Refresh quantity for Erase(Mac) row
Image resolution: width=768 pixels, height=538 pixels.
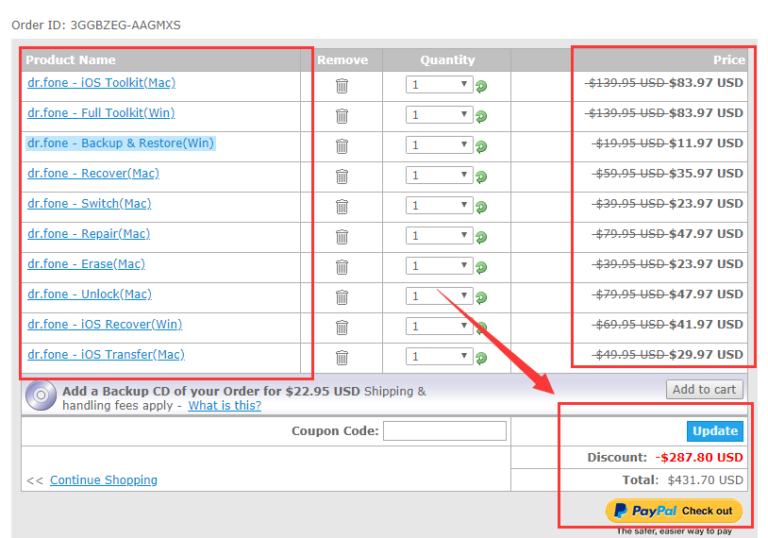[481, 268]
